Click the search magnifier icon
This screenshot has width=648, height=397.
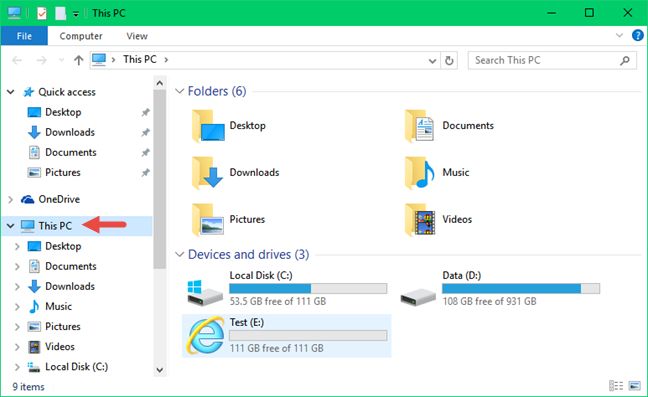(x=625, y=61)
